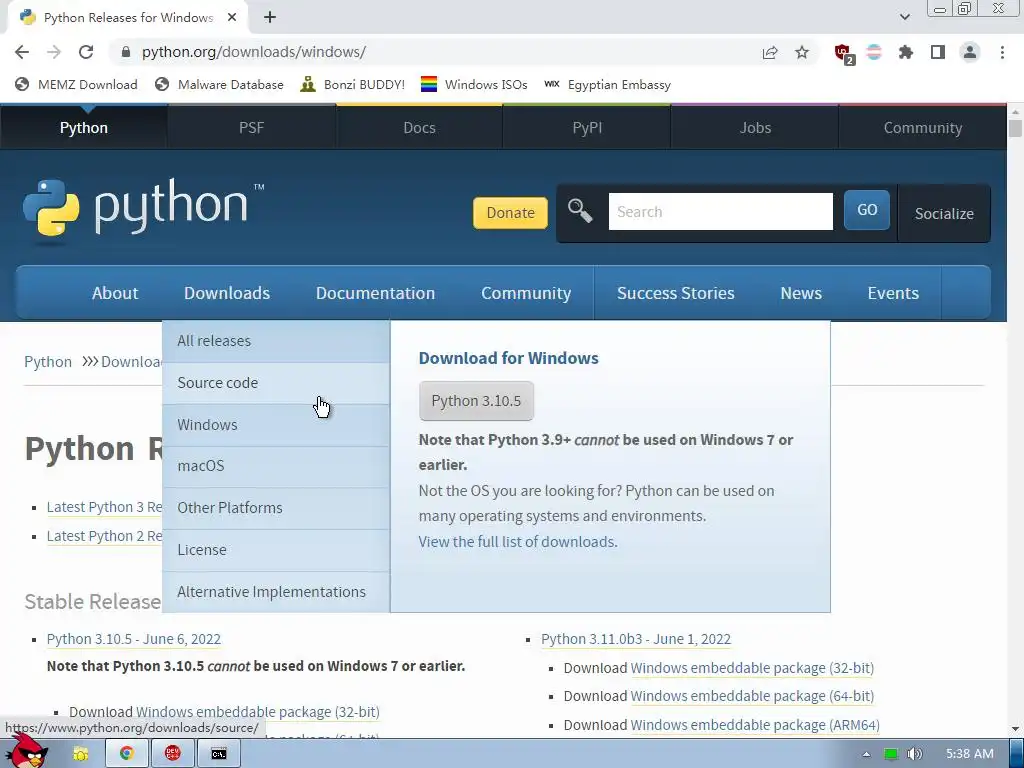Open the Windows ISOs bookmark
This screenshot has height=768, width=1024.
[474, 85]
